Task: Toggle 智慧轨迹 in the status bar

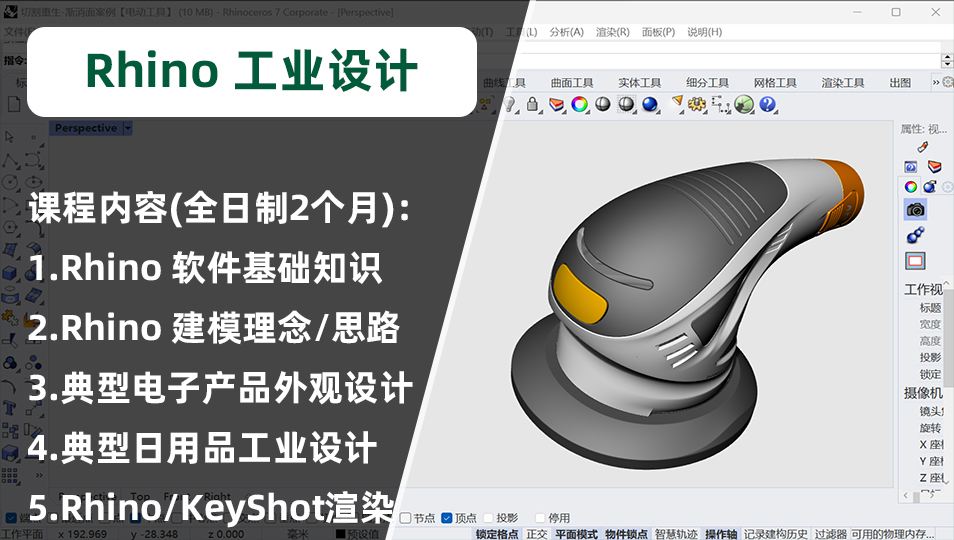Action: click(x=676, y=534)
